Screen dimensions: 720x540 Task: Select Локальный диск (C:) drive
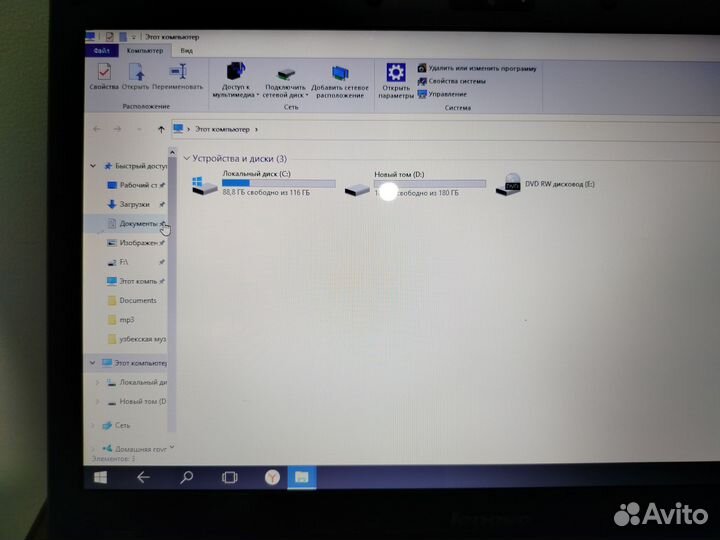point(264,183)
